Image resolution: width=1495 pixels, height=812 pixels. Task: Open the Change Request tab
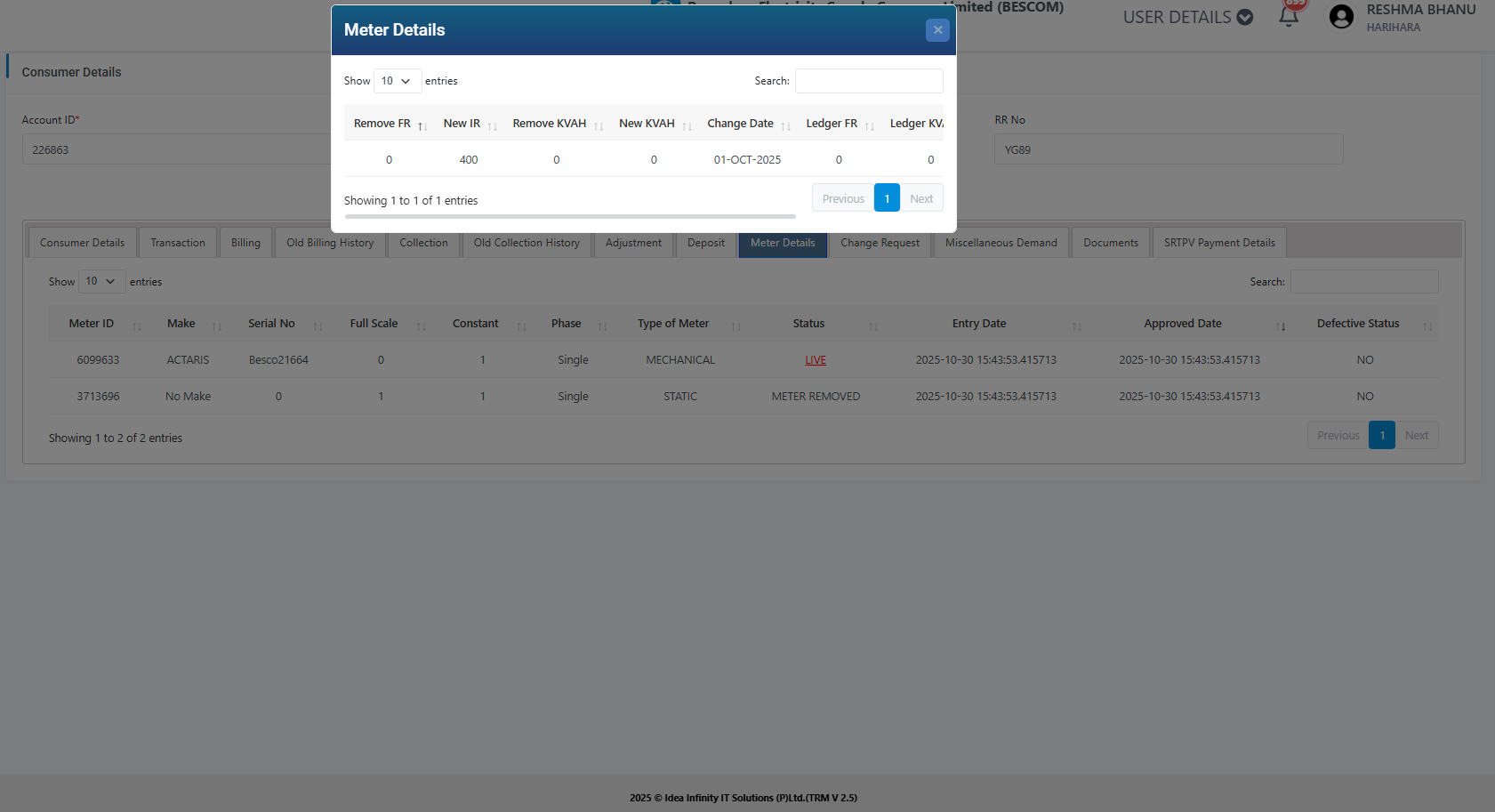[x=880, y=243]
